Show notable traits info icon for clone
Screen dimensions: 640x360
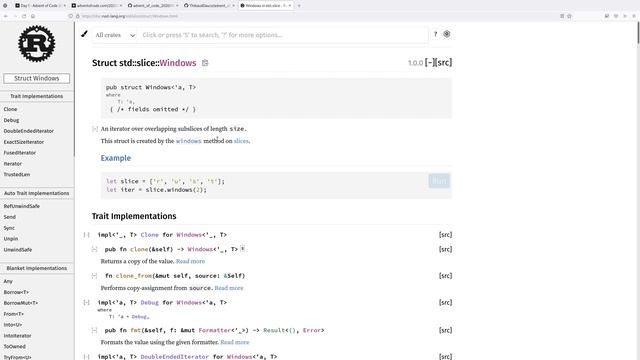(242, 249)
